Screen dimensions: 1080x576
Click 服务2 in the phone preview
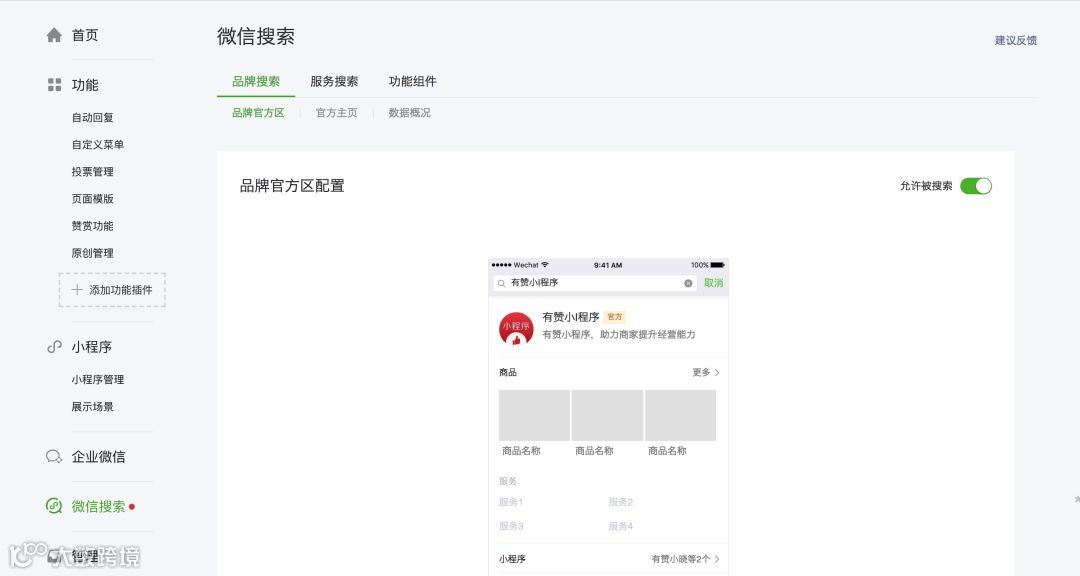621,502
